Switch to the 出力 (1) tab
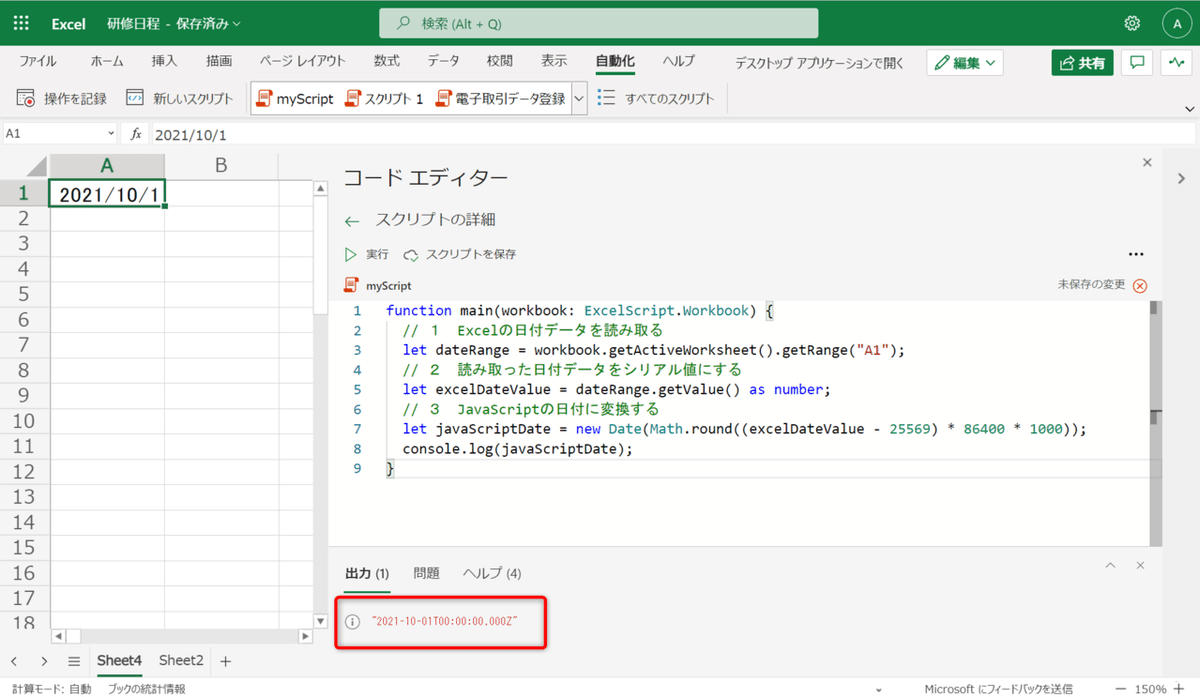The height and width of the screenshot is (697, 1200). [x=367, y=574]
